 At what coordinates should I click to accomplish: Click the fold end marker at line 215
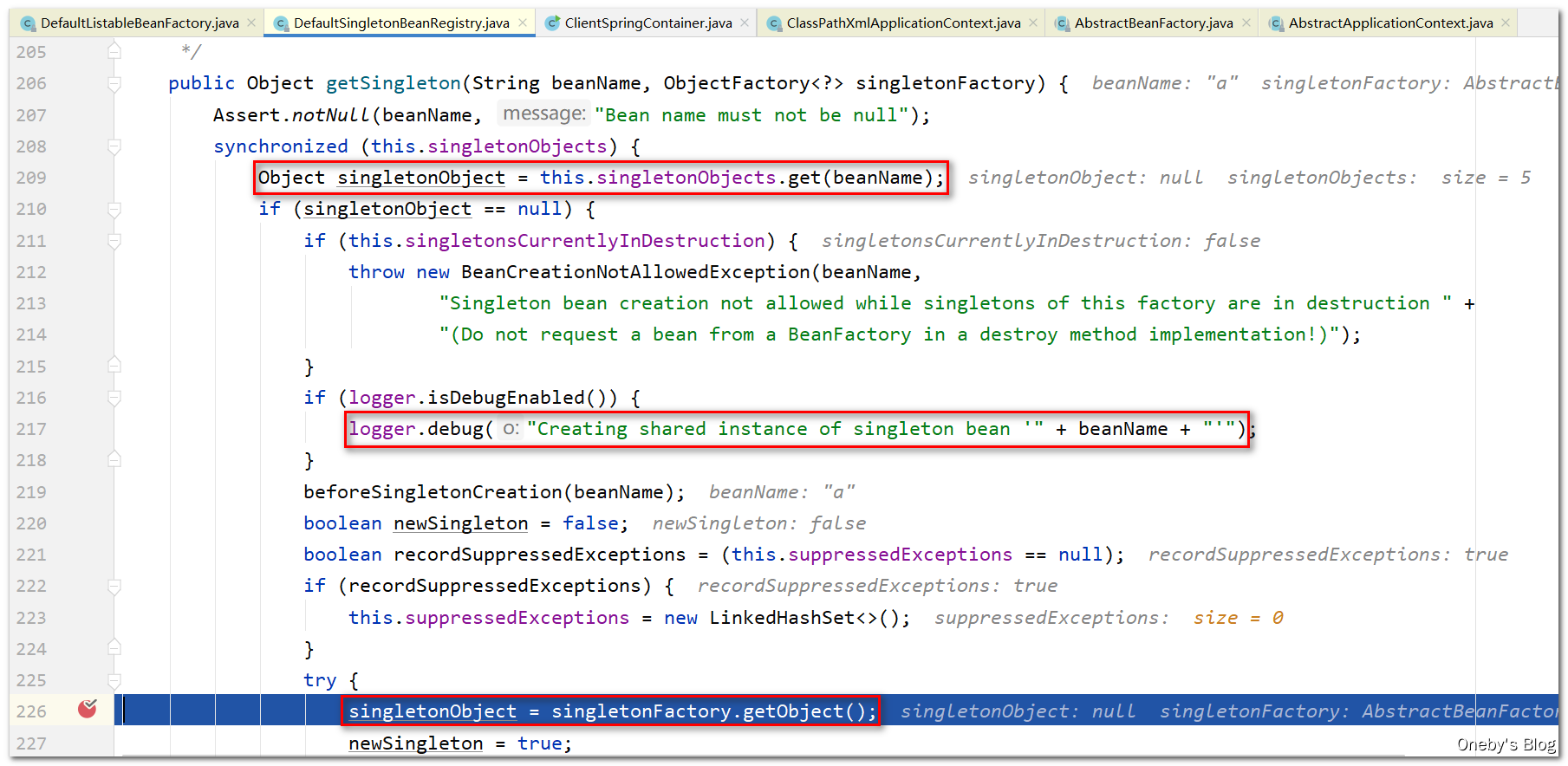[114, 366]
